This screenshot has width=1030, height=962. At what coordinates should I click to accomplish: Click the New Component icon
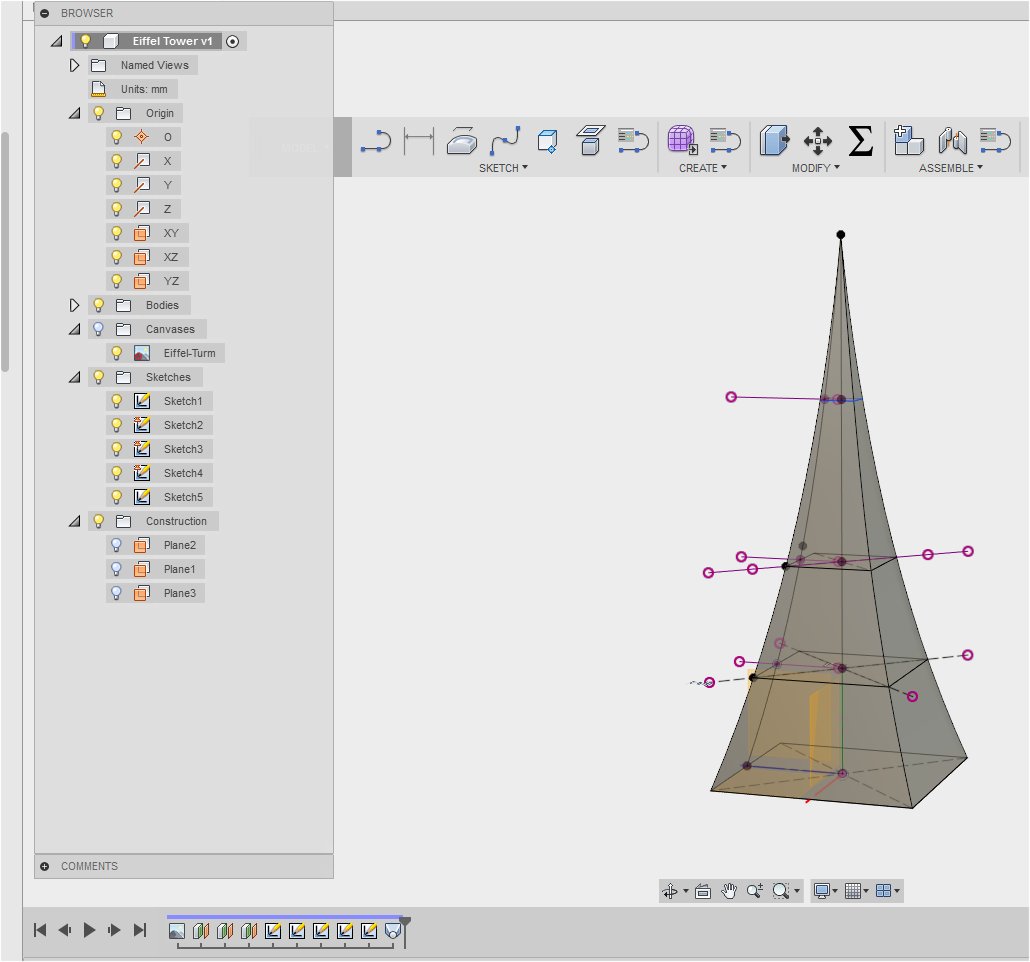[x=908, y=140]
